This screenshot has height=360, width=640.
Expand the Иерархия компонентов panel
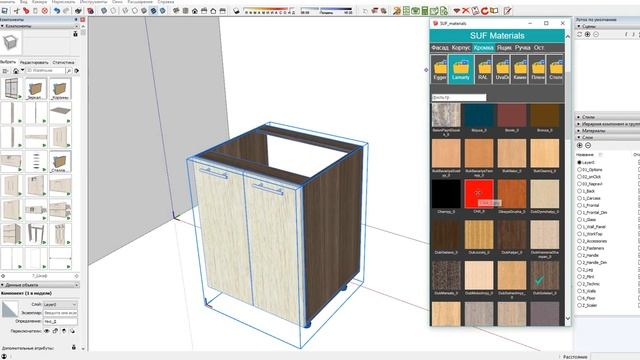click(x=607, y=124)
